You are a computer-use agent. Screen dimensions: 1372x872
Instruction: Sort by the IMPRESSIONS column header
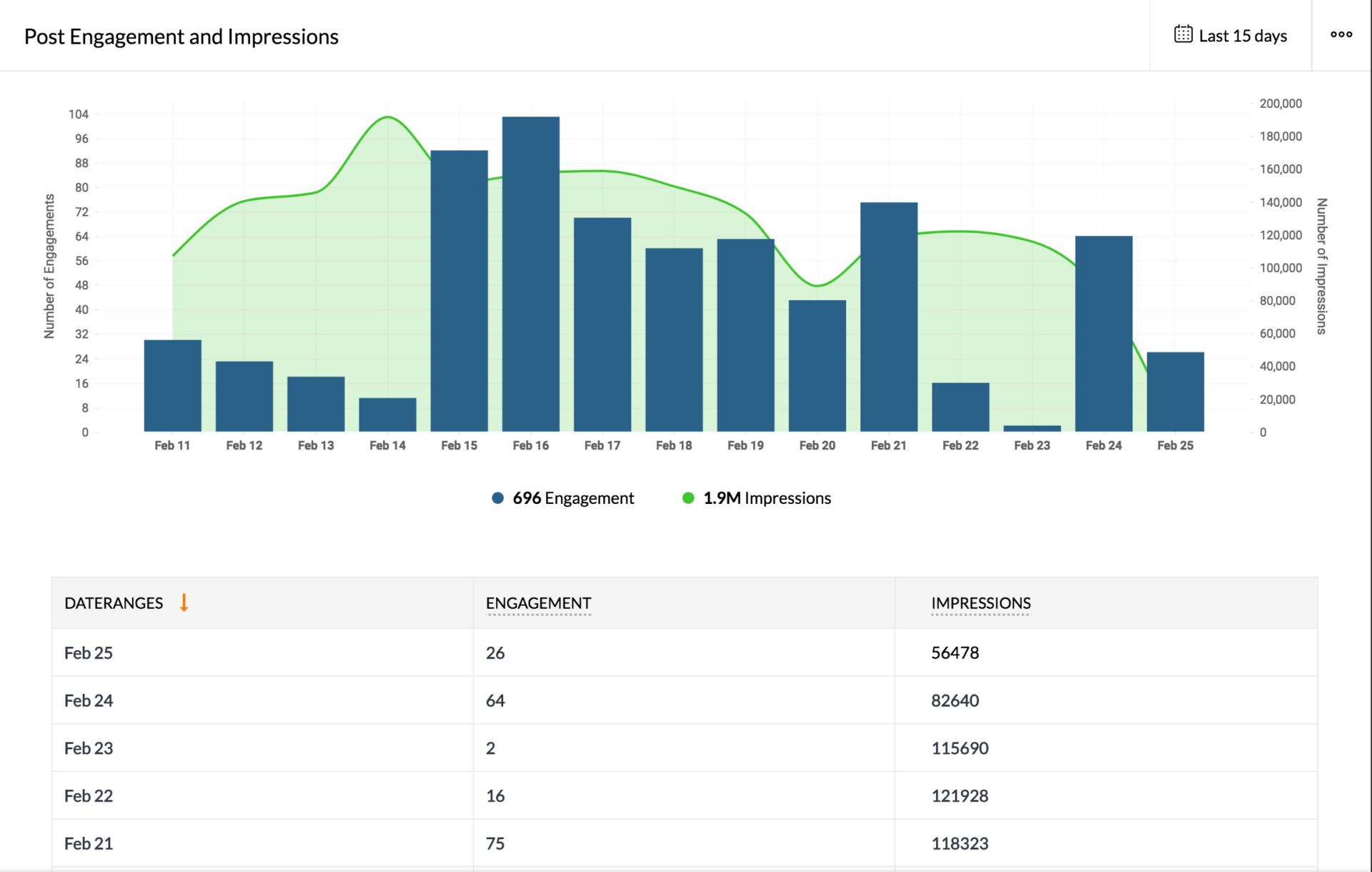pos(980,603)
